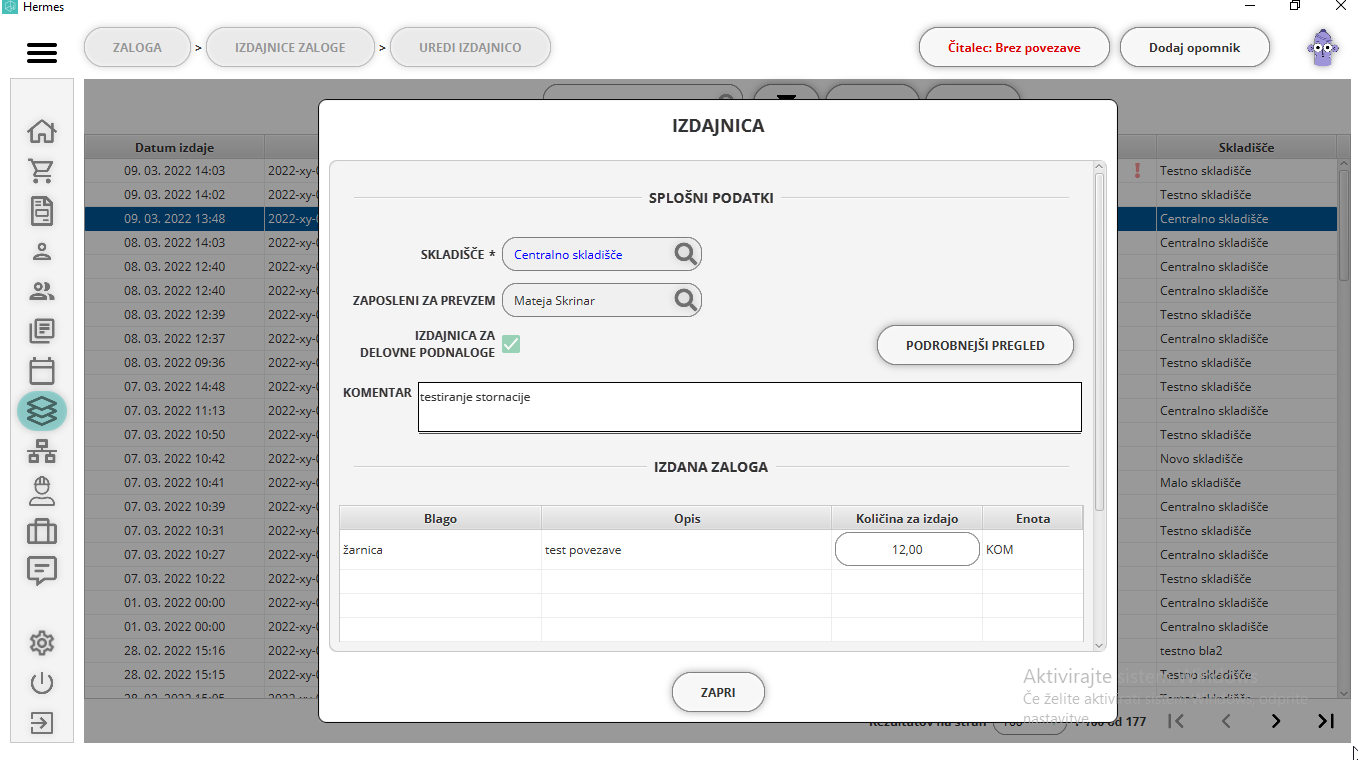The width and height of the screenshot is (1358, 760).
Task: Click Čitalec: Brez povezave button
Action: click(x=1014, y=47)
